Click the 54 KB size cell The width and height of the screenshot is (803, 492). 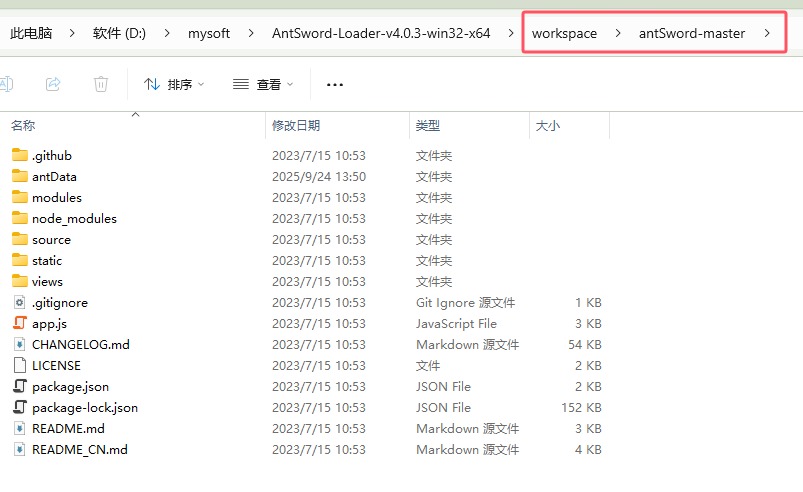pyautogui.click(x=585, y=345)
